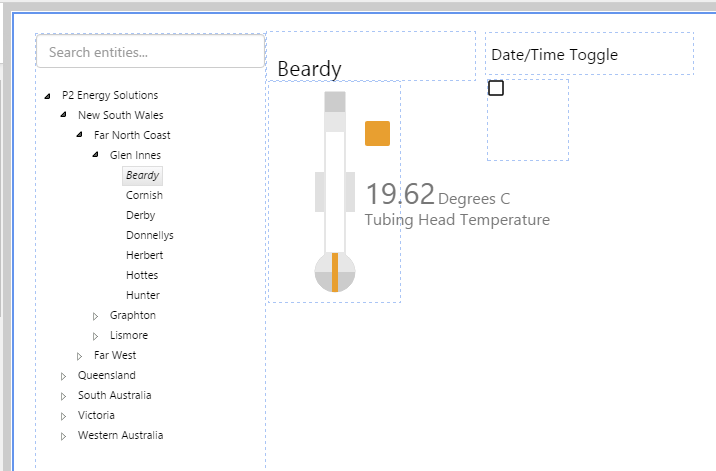Expand the Western Australia arrow

coord(64,436)
